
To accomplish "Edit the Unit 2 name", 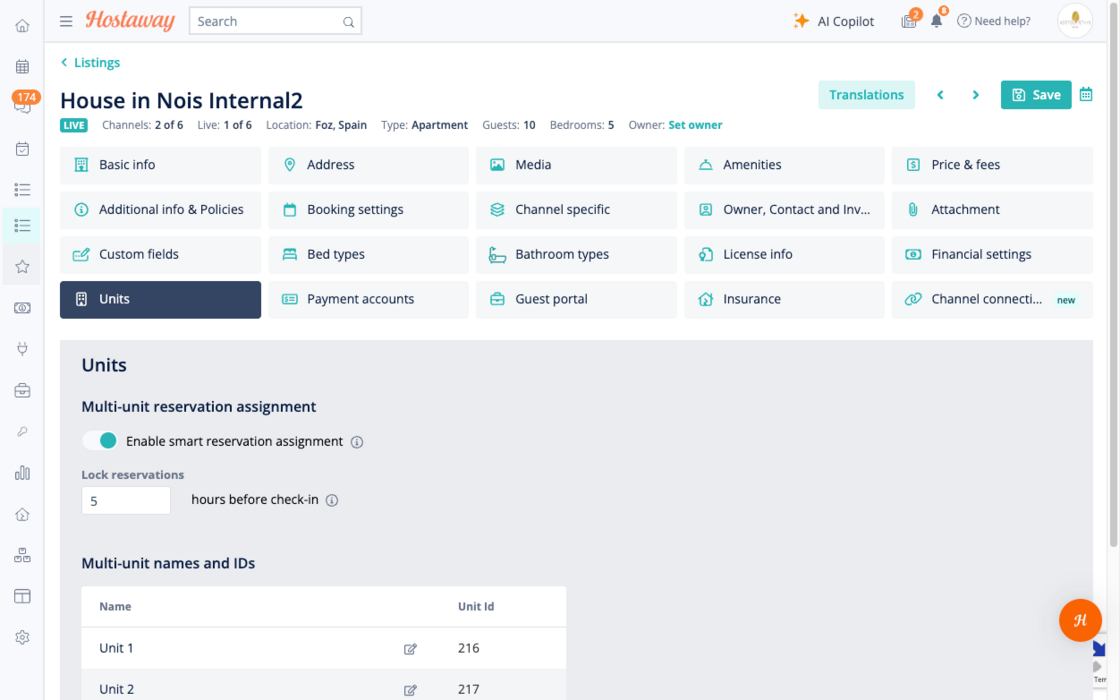I will point(410,690).
